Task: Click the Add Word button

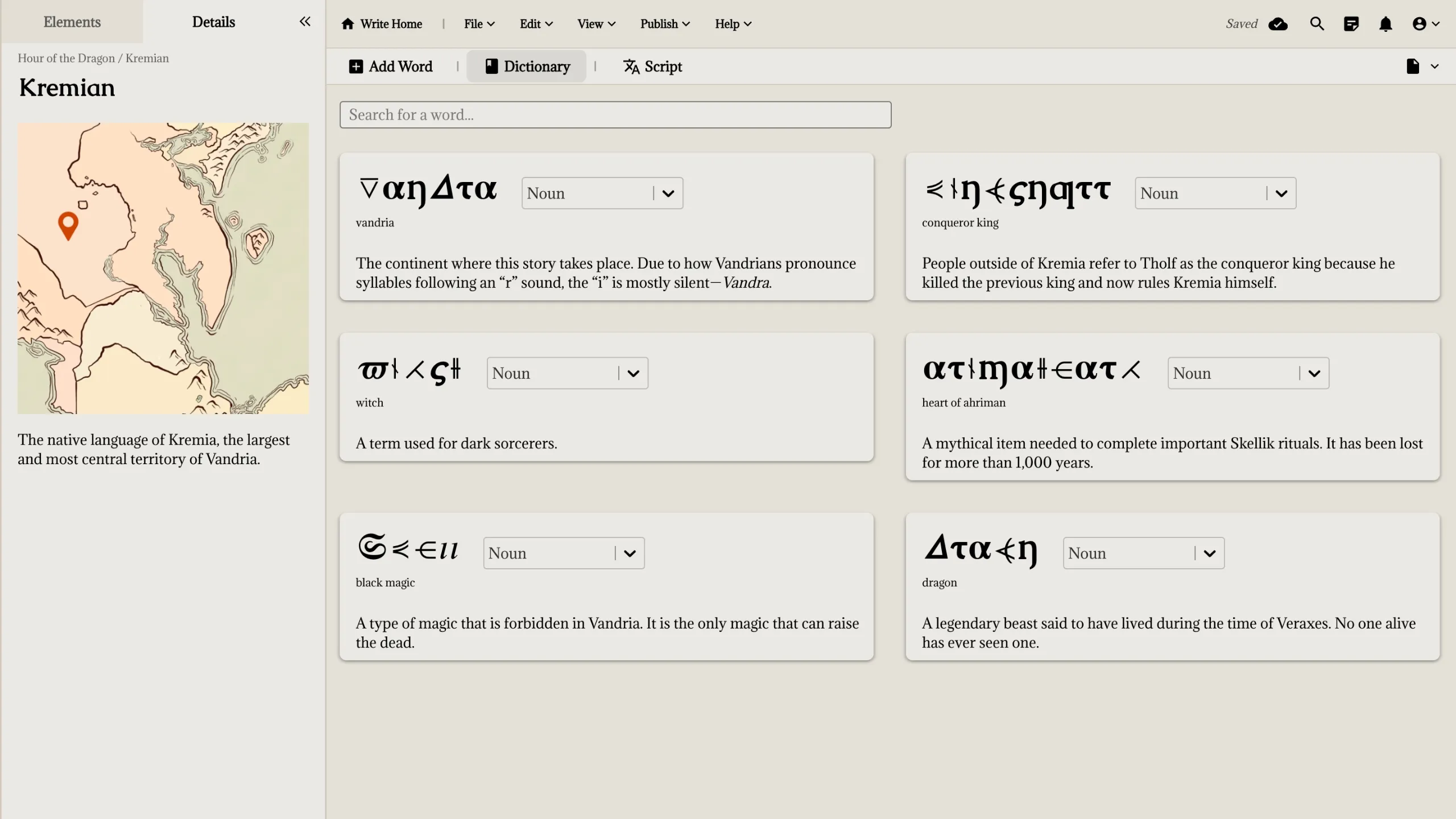Action: pos(391,67)
